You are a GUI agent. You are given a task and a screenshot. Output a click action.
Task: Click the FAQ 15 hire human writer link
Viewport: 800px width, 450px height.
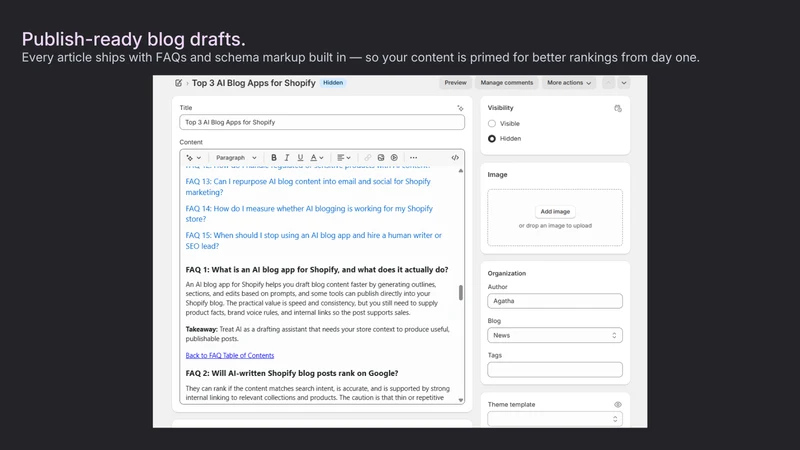click(314, 240)
